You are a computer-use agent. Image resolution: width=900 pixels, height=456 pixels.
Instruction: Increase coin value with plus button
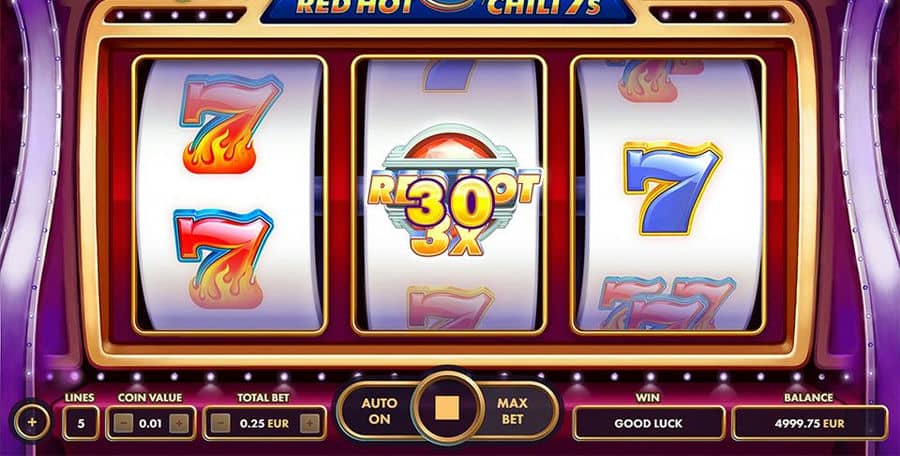click(179, 424)
